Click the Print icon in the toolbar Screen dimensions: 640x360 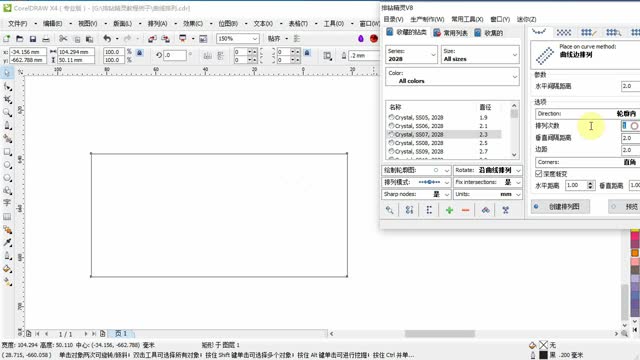tap(46, 39)
